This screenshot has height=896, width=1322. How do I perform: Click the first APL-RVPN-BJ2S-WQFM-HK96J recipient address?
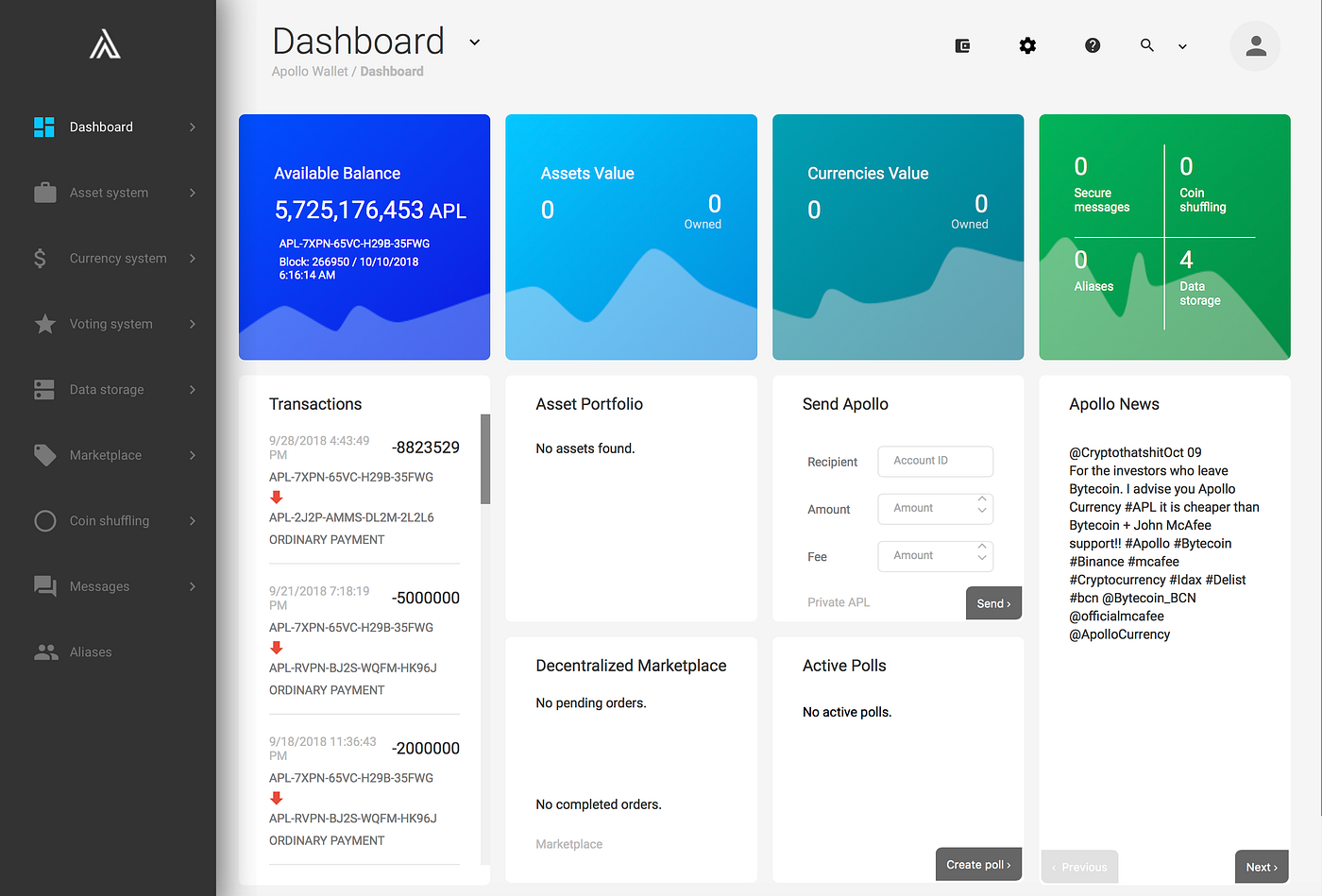353,668
